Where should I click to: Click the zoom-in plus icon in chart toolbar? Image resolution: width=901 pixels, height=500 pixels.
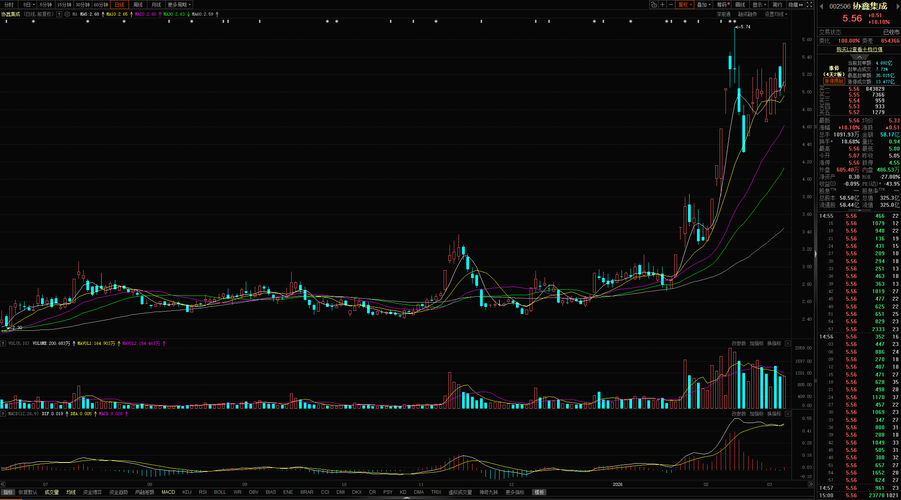click(663, 5)
